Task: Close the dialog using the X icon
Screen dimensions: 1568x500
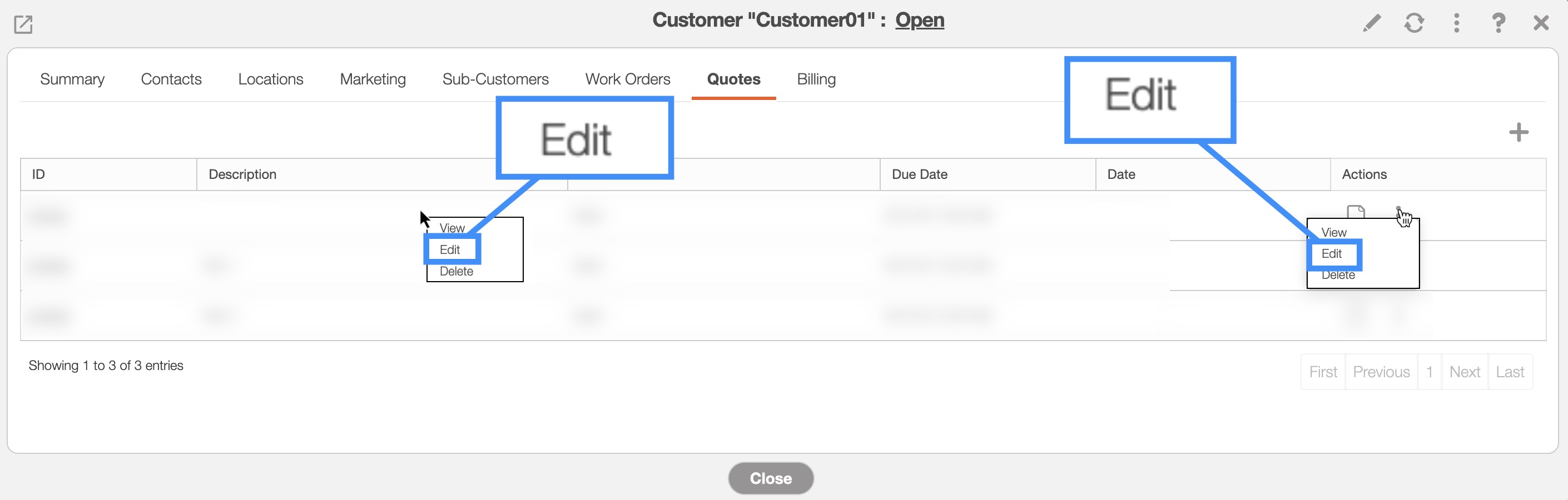Action: click(x=1541, y=23)
